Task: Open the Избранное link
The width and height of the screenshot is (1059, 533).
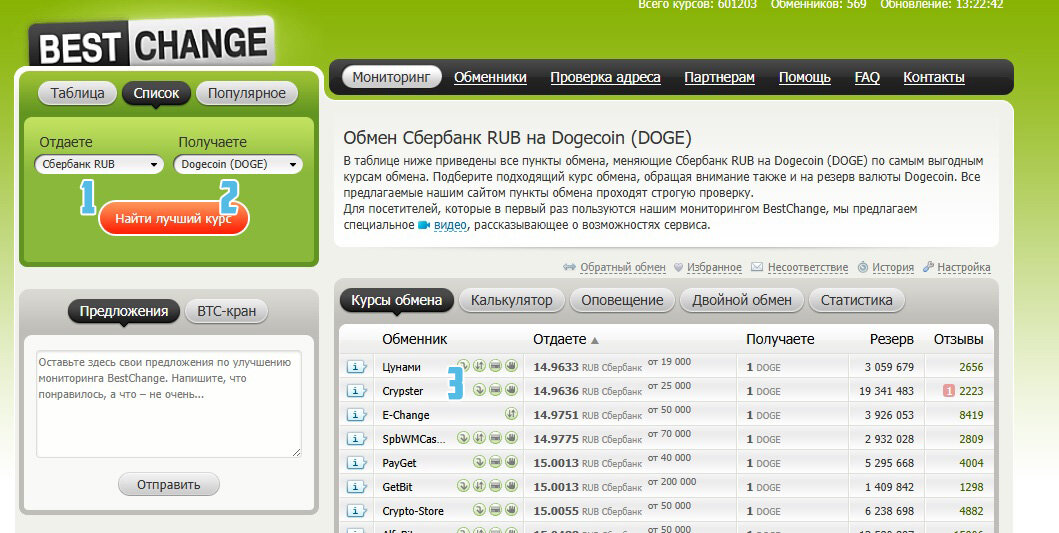Action: (714, 268)
